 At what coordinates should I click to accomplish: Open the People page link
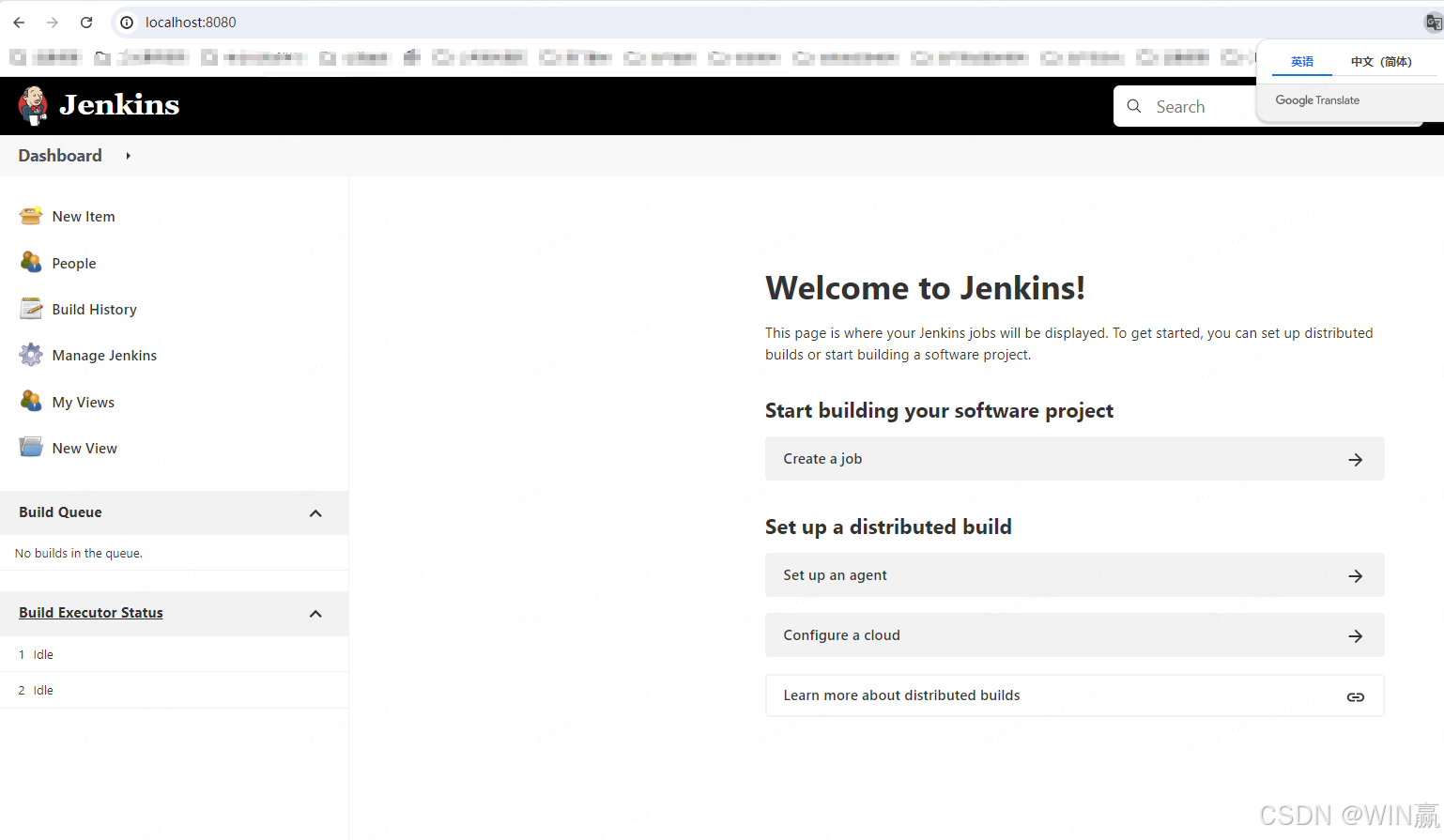74,264
